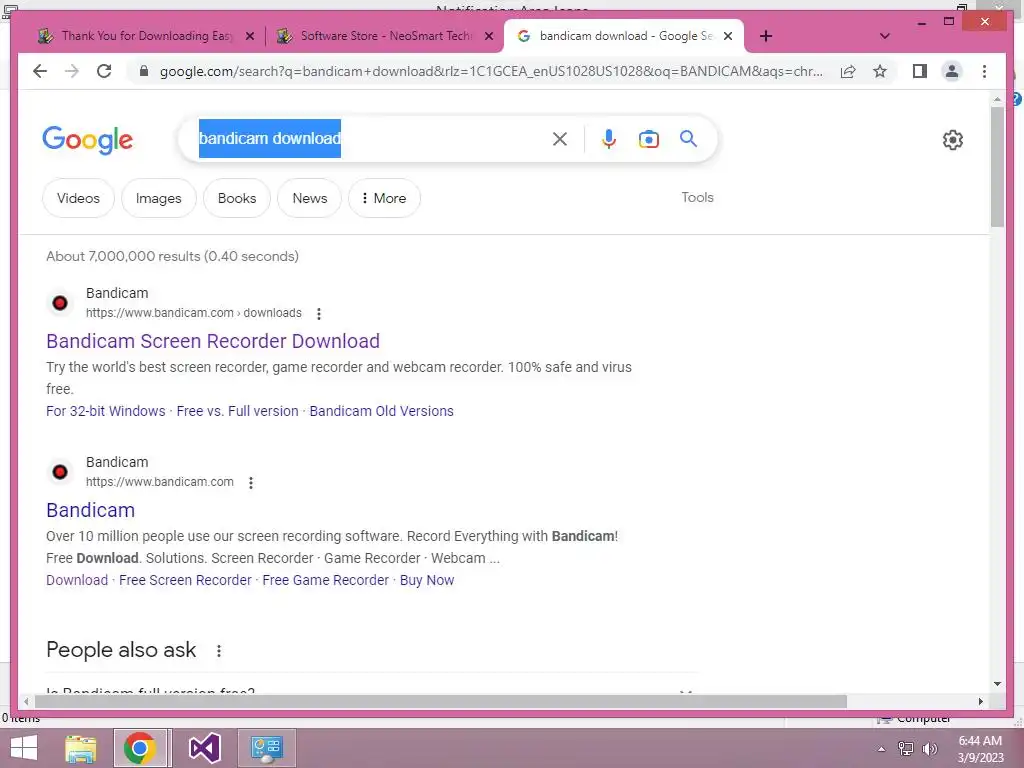Screen dimensions: 1024x768
Task: Submit search with the magnifier icon
Action: point(688,138)
